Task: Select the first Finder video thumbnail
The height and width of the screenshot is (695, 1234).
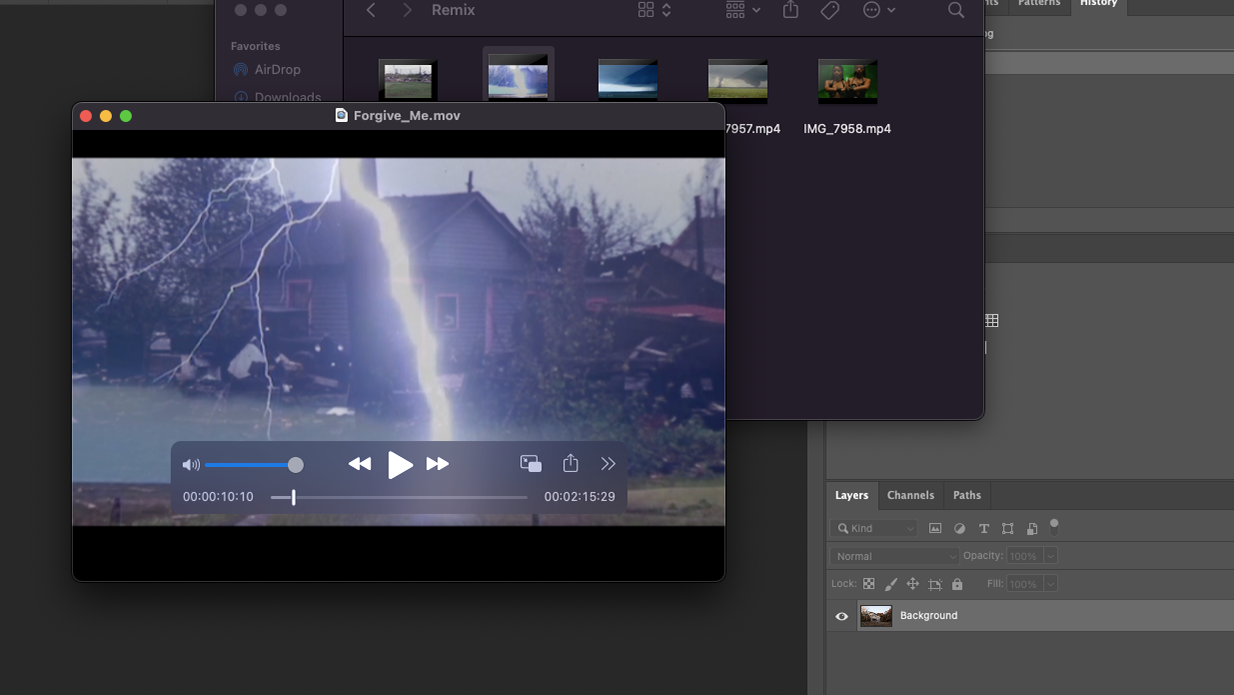Action: [x=408, y=80]
